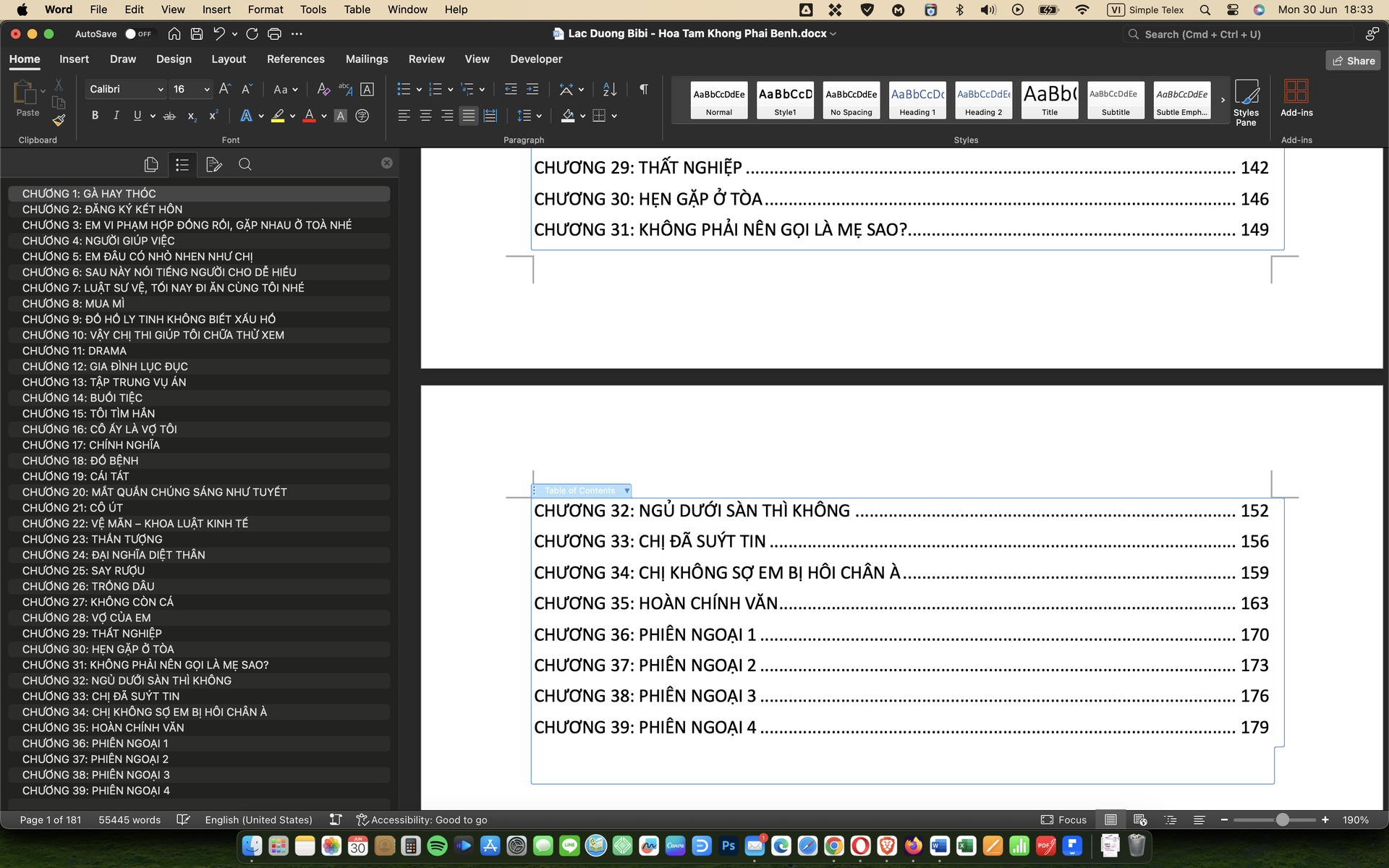Click the Increase Indent icon
This screenshot has height=868, width=1389.
(x=532, y=89)
